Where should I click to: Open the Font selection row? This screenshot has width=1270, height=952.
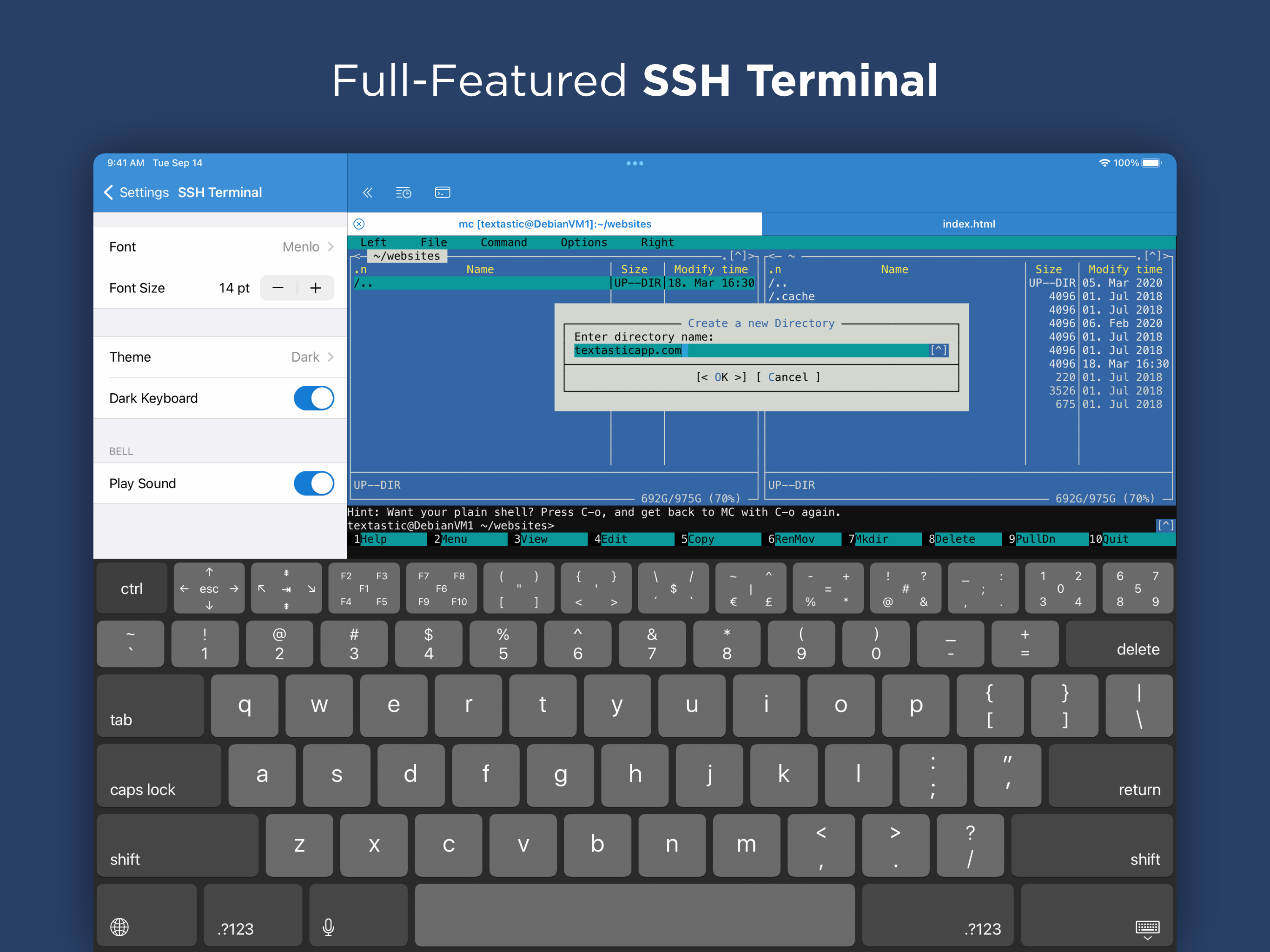tap(220, 247)
